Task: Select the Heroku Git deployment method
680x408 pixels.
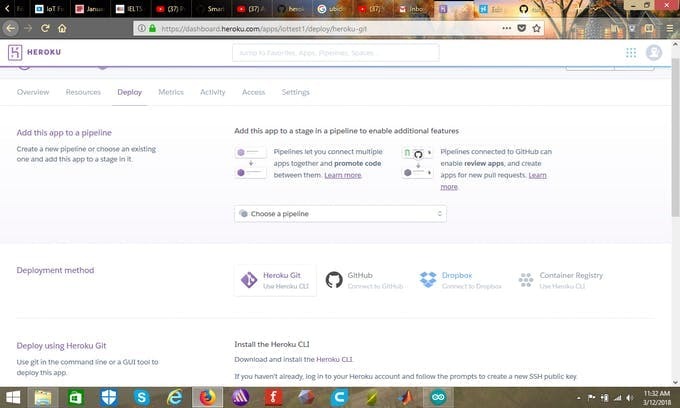Action: click(x=275, y=280)
